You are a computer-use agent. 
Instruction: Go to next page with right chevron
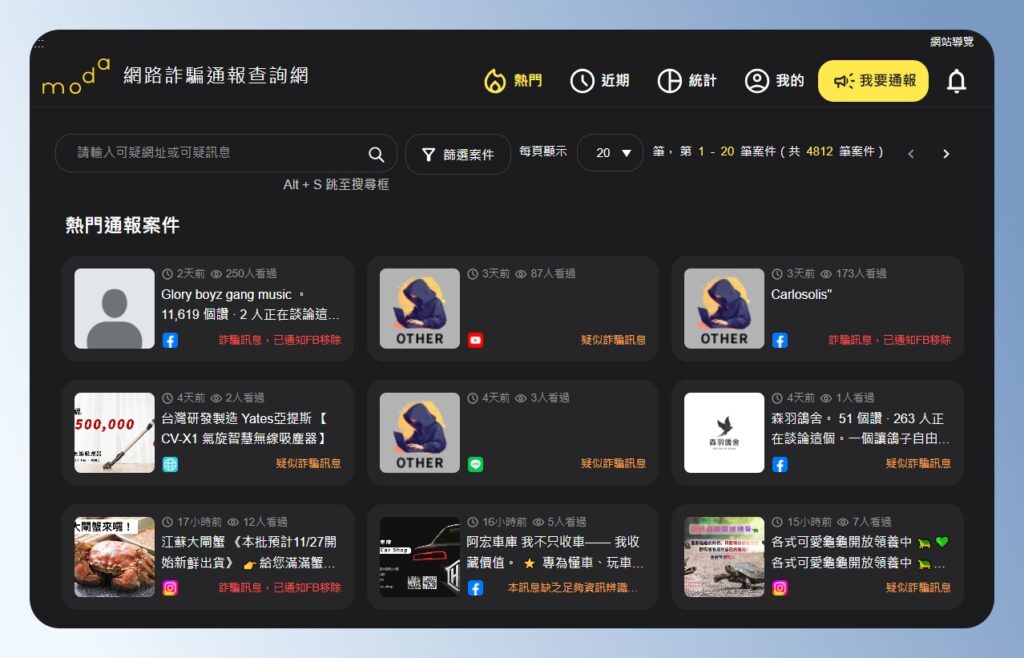click(x=945, y=153)
